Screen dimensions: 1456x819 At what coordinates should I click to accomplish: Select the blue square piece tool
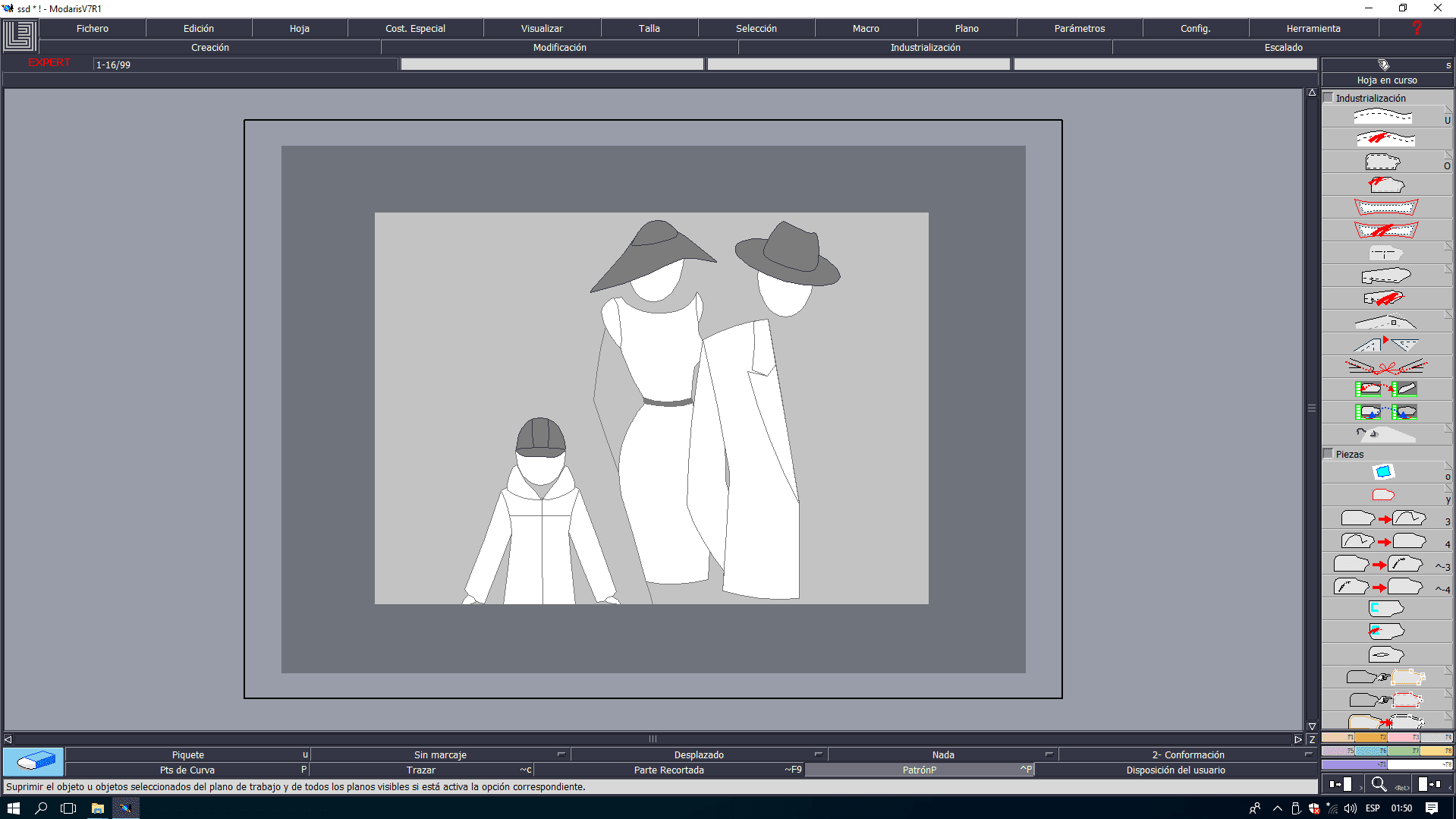click(1383, 472)
